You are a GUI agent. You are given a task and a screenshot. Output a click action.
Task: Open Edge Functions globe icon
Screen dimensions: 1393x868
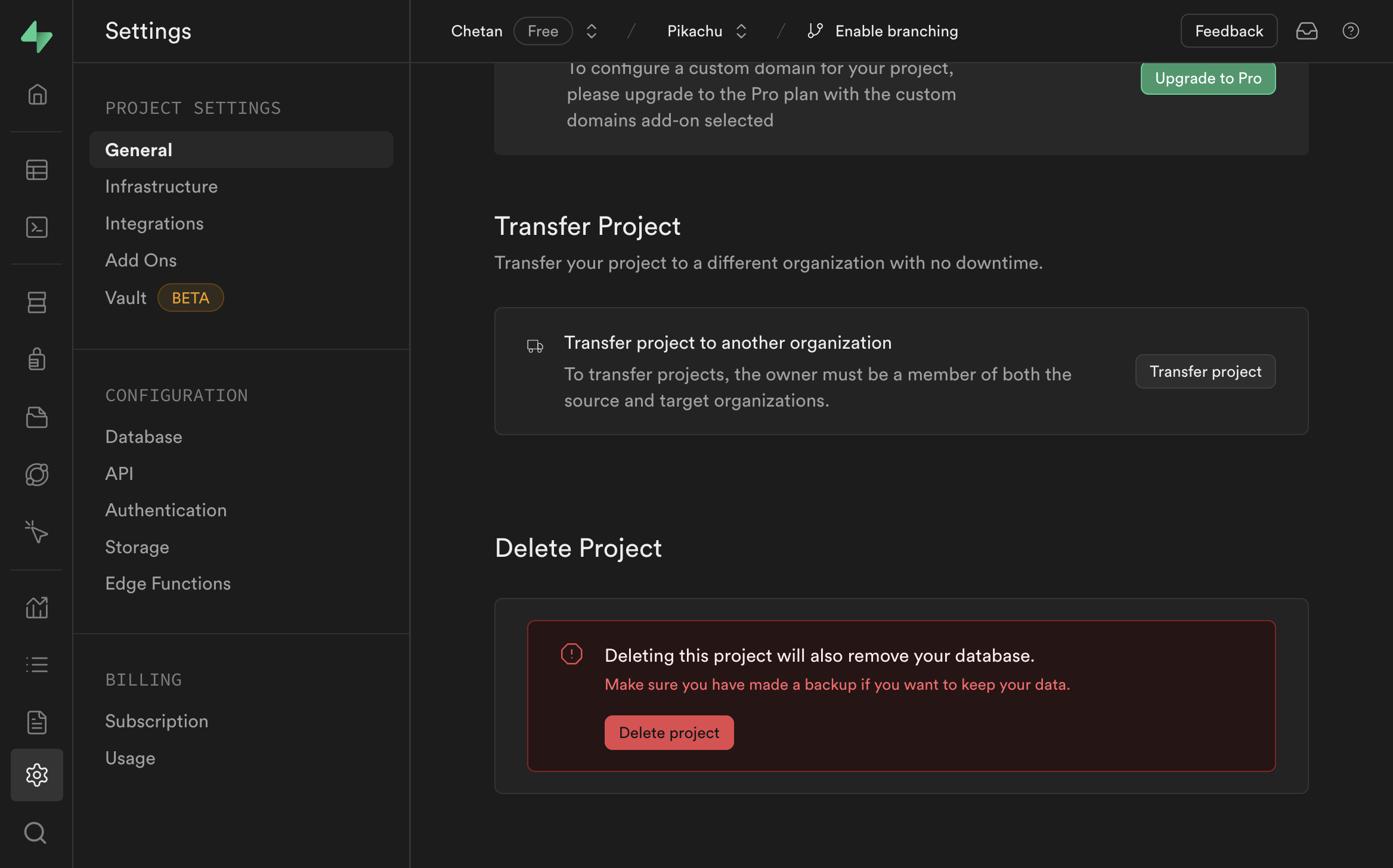pos(37,475)
